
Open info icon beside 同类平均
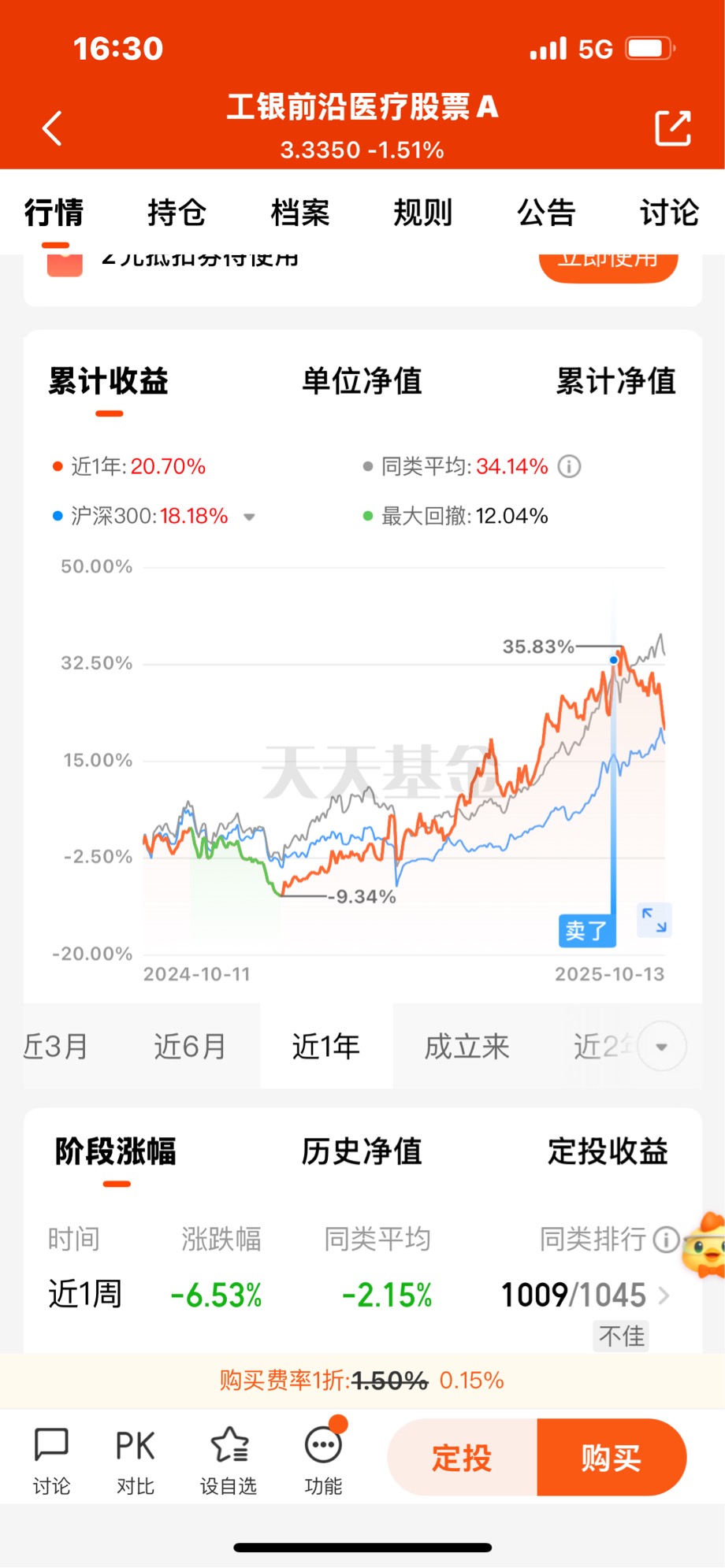pyautogui.click(x=570, y=466)
